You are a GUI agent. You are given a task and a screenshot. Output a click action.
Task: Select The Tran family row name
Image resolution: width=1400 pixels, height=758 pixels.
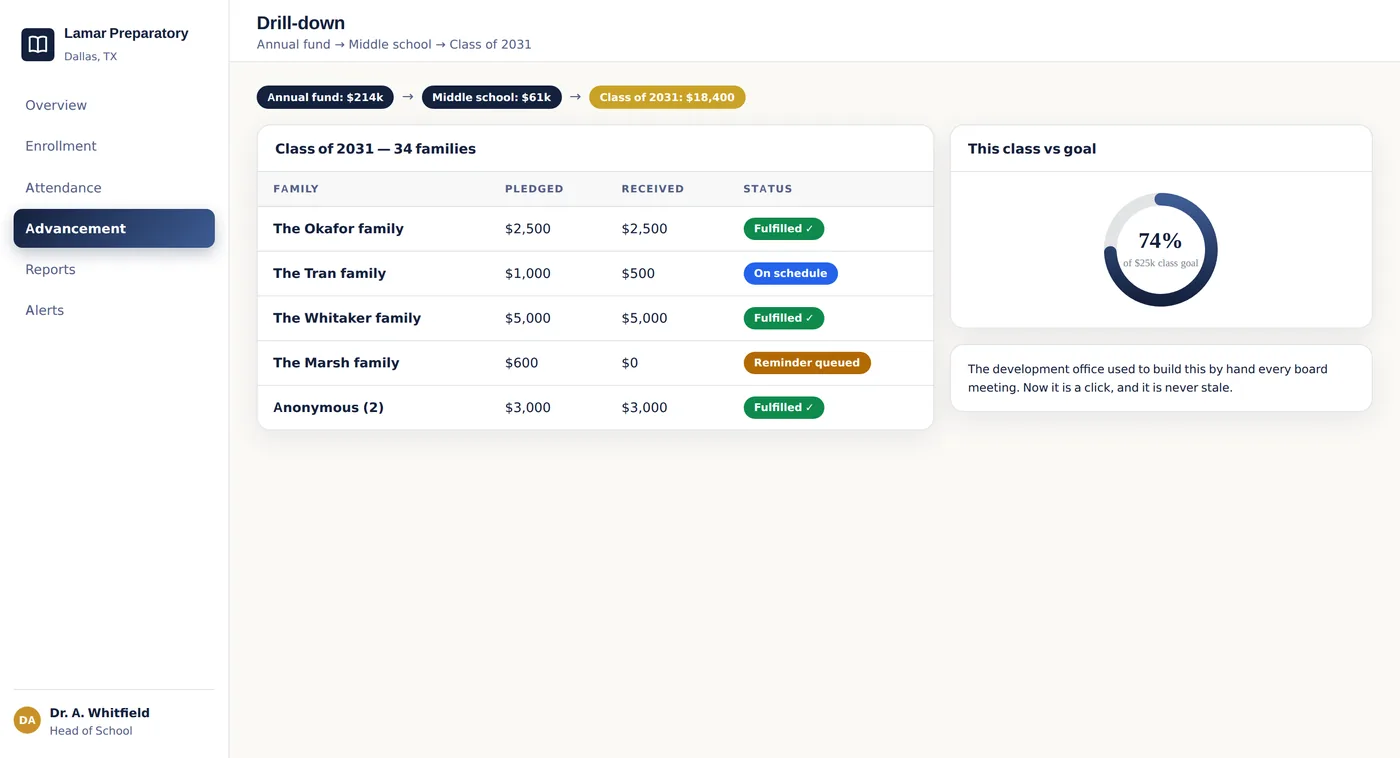click(x=329, y=273)
